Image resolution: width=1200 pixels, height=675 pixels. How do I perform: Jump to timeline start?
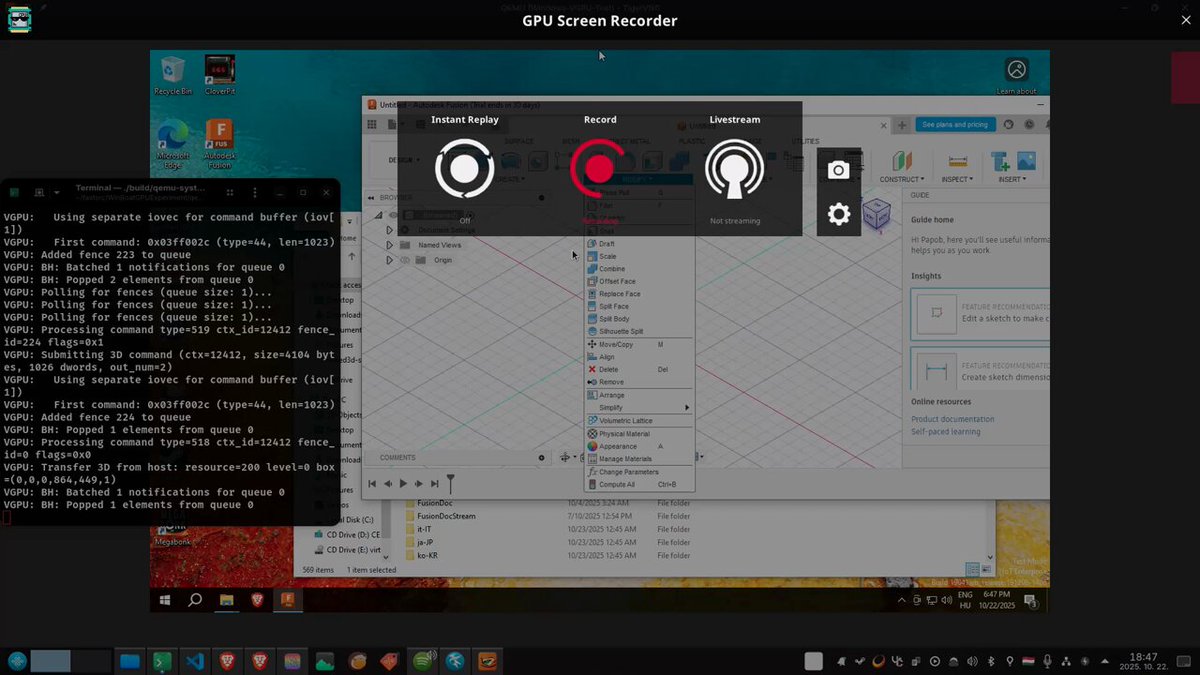372,484
